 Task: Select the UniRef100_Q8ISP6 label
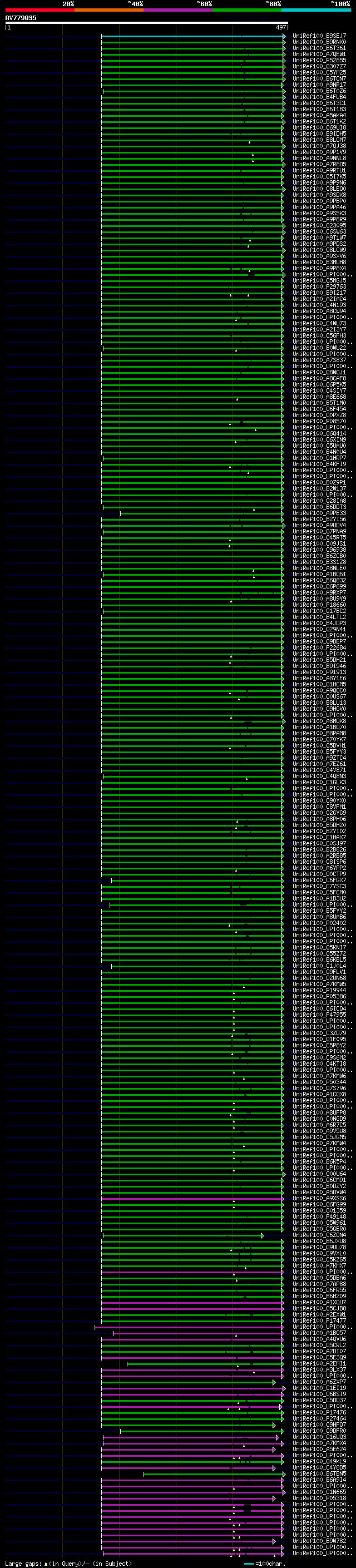(x=319, y=862)
